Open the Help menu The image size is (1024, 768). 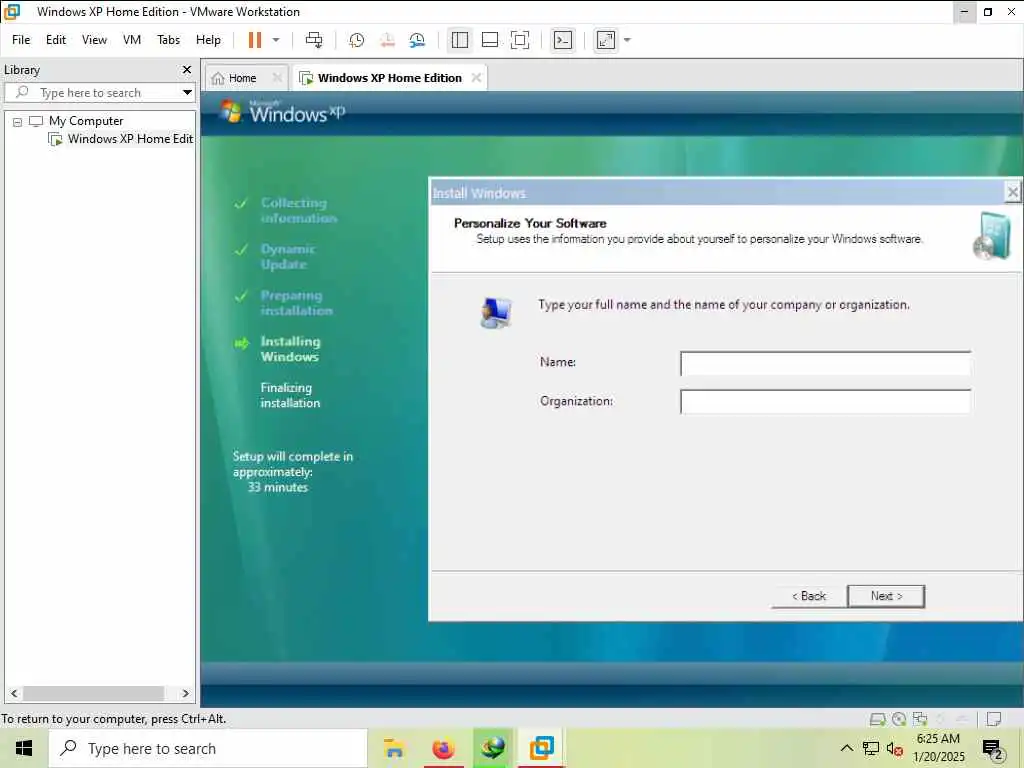click(208, 40)
